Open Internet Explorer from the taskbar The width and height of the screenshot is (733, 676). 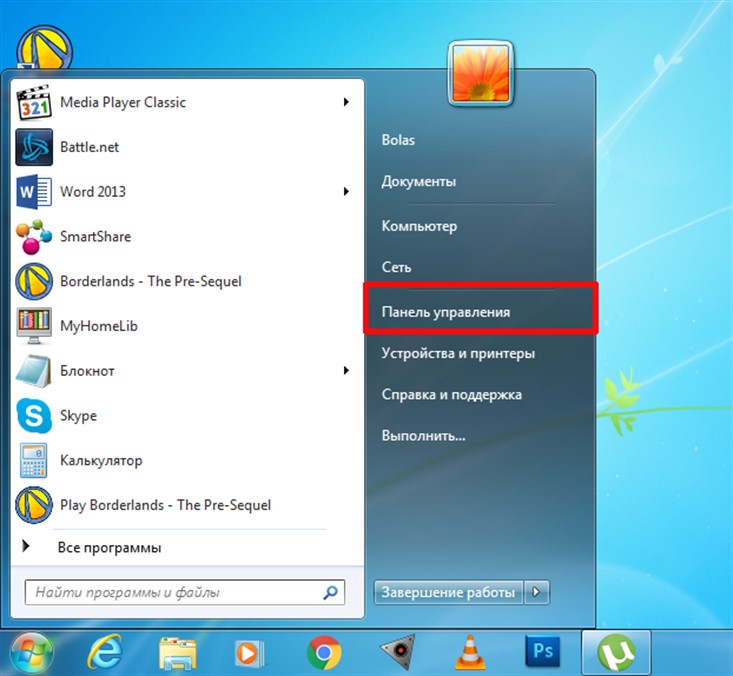[105, 652]
